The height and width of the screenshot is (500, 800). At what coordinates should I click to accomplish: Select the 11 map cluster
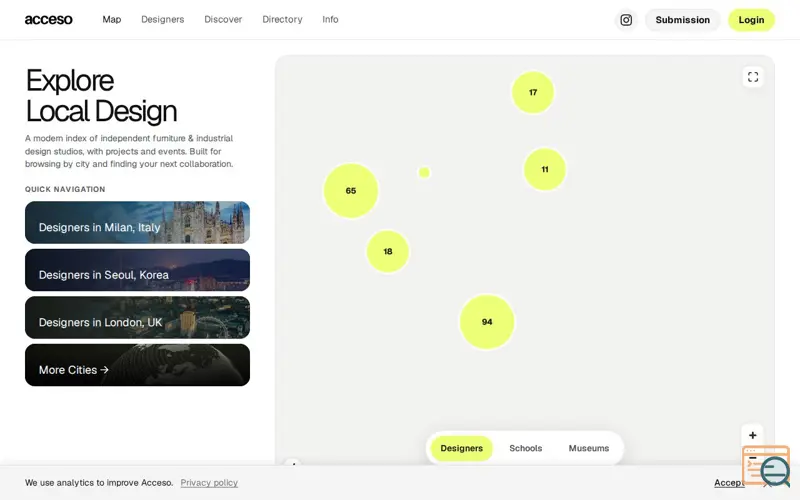[545, 169]
